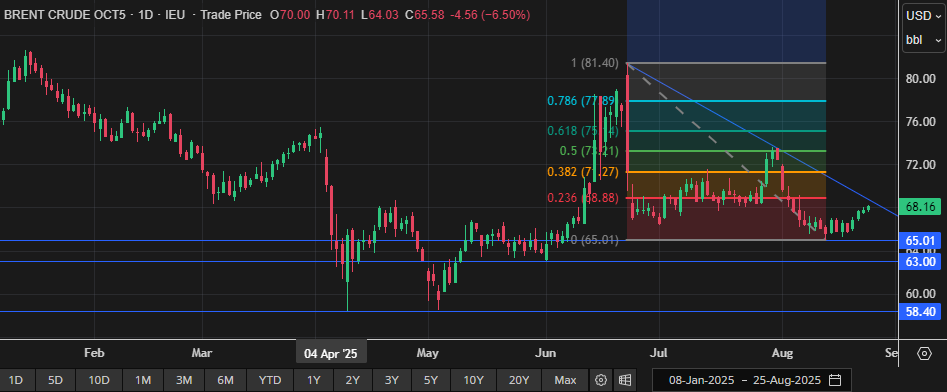The width and height of the screenshot is (947, 392).
Task: Select the 0 (65.01) Fibonacci label
Action: pos(595,240)
